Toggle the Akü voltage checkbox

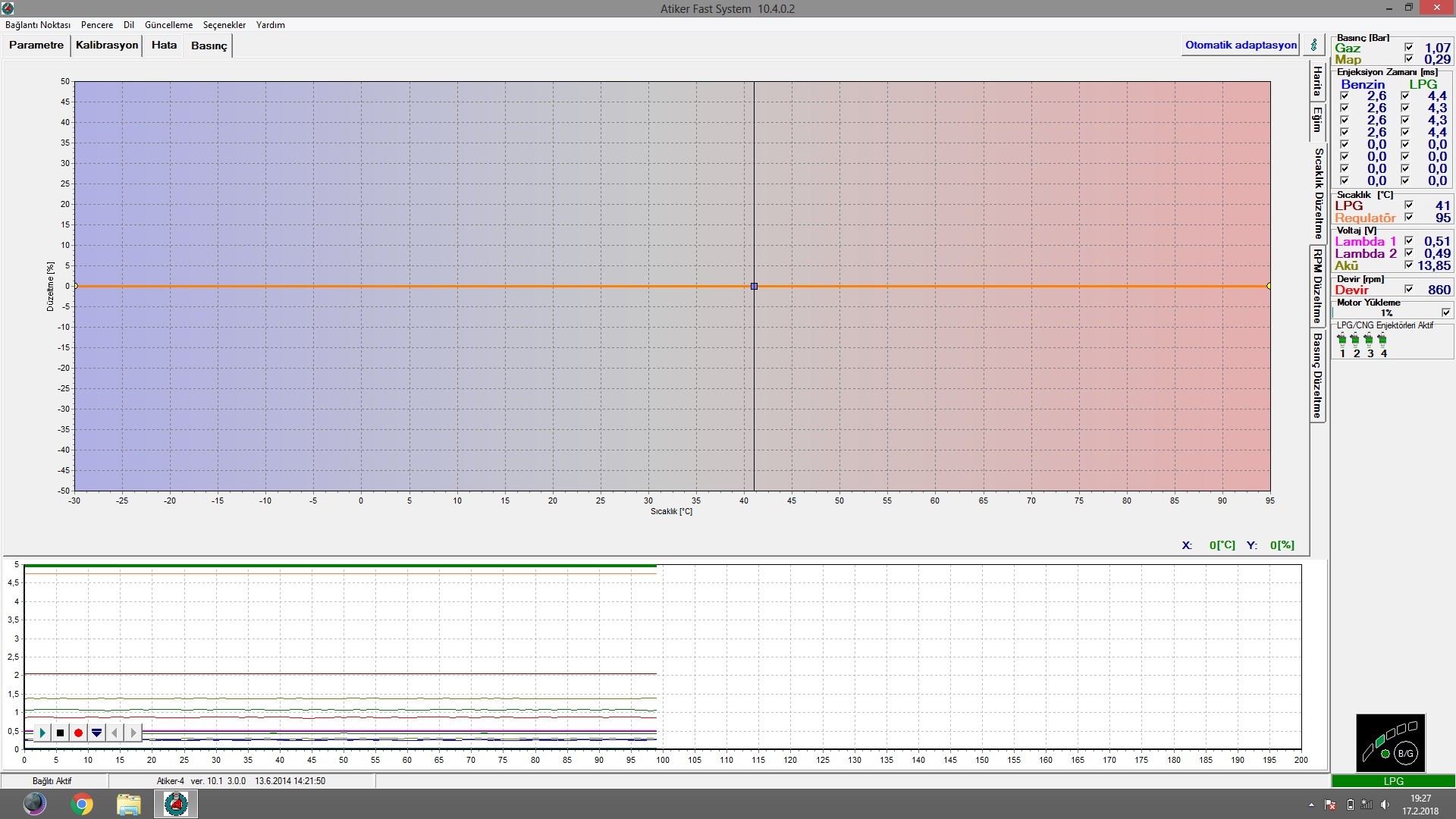[x=1409, y=265]
